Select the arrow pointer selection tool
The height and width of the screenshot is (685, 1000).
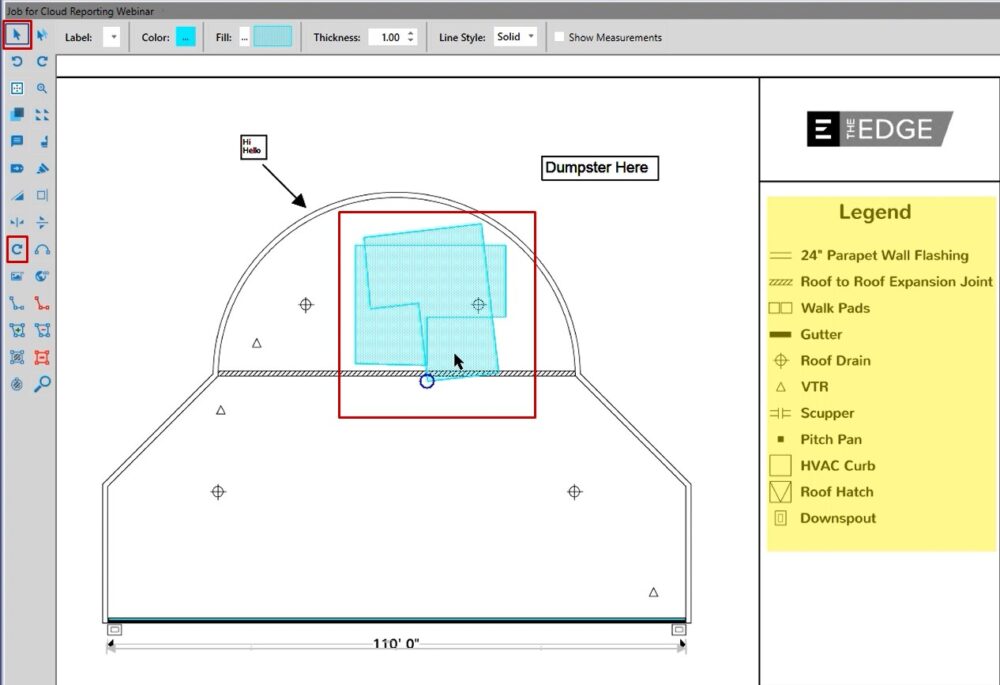(x=17, y=35)
